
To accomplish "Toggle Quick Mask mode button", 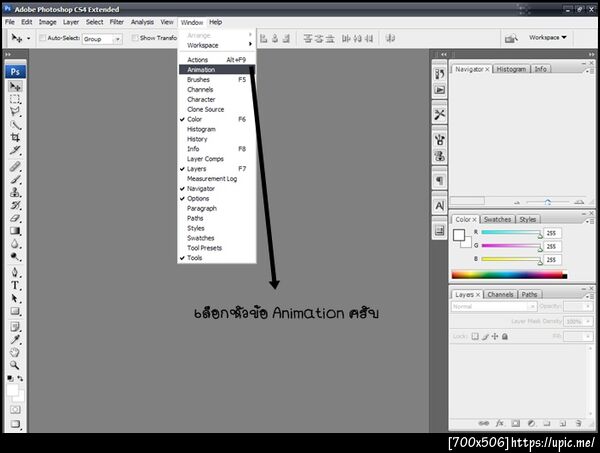I will [15, 410].
